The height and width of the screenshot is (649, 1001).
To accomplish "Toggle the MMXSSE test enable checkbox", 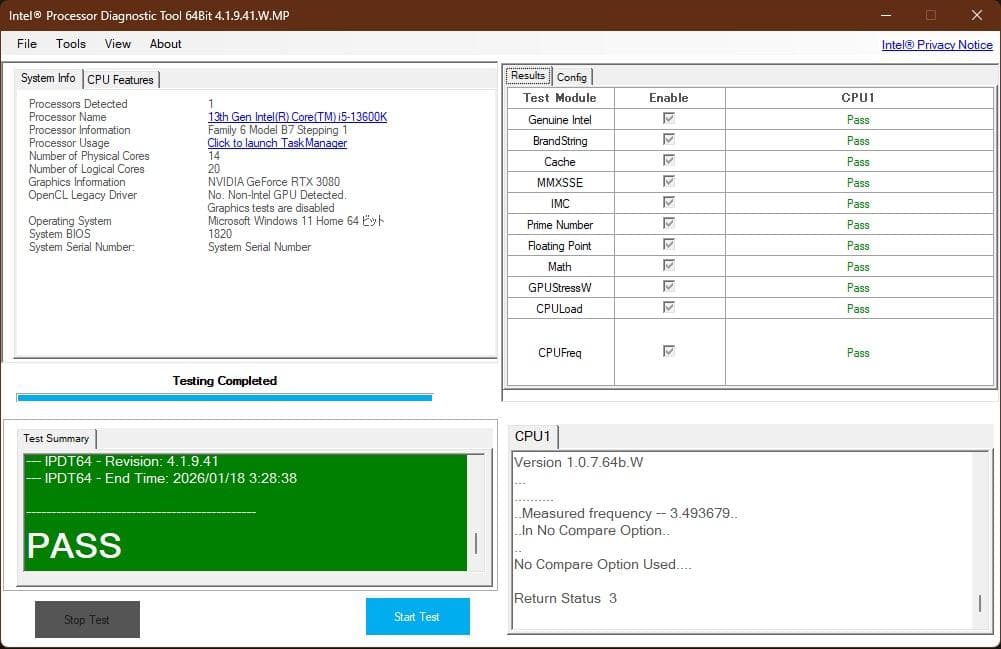I will tap(668, 182).
